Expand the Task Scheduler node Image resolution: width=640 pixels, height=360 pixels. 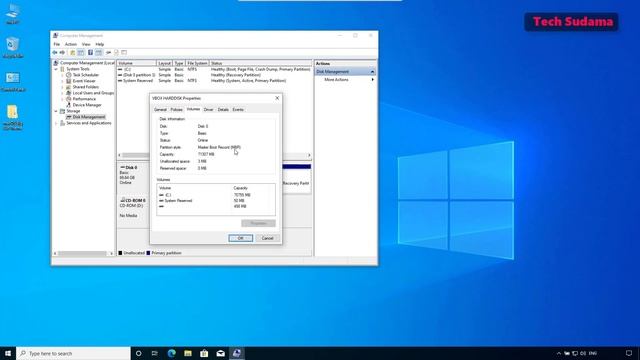[x=62, y=75]
